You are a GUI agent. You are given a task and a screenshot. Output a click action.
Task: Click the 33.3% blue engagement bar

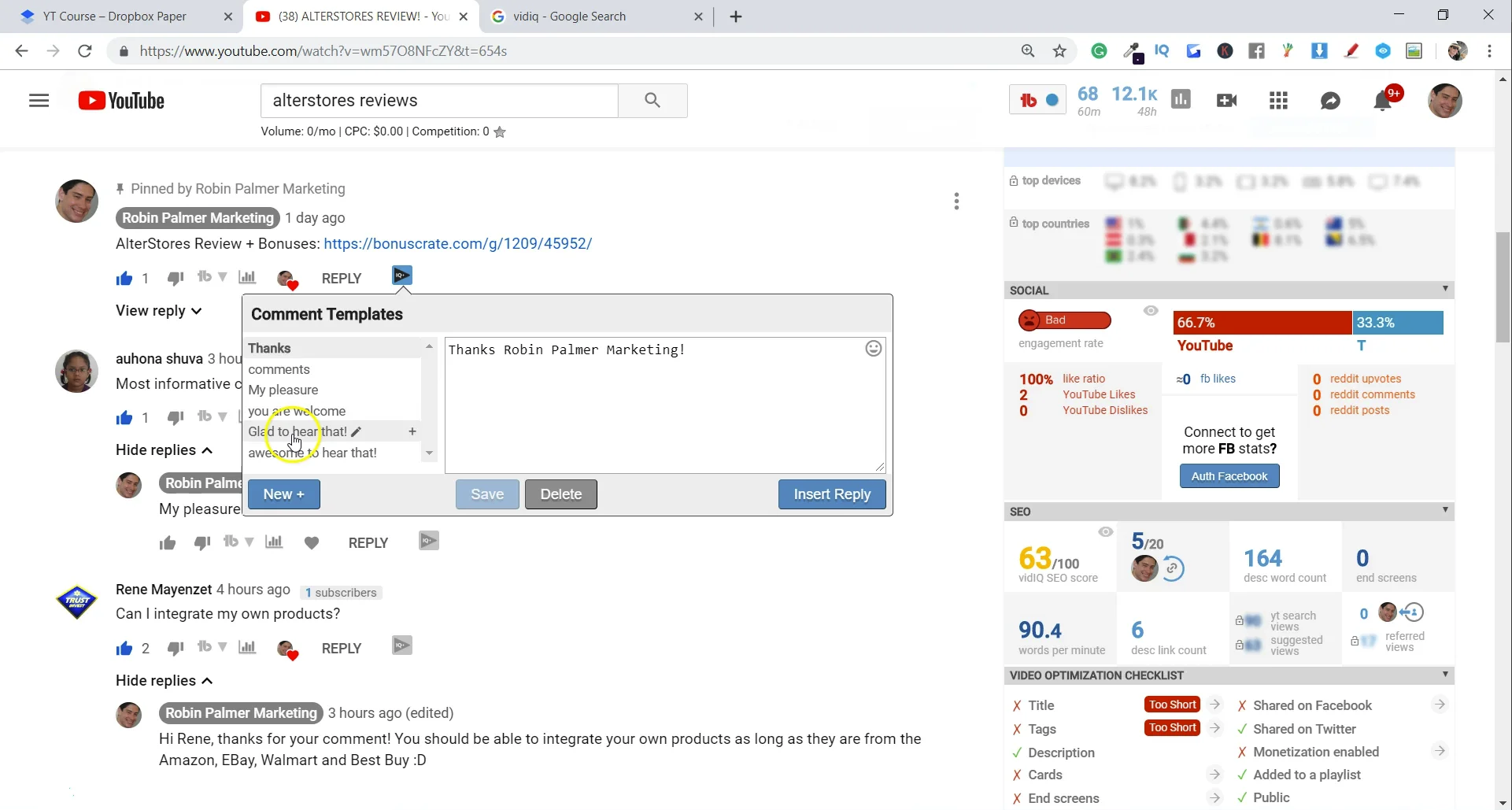point(1398,323)
